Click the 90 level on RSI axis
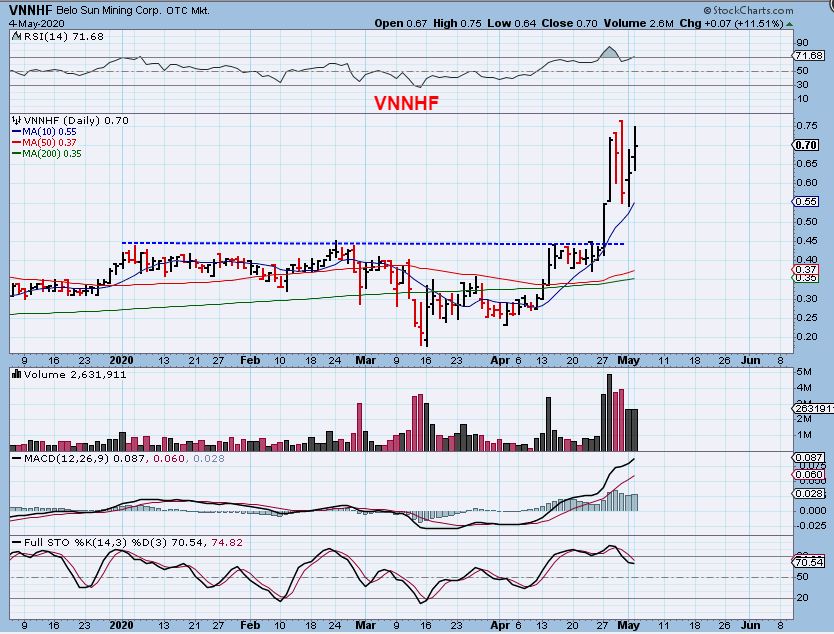 click(x=803, y=43)
